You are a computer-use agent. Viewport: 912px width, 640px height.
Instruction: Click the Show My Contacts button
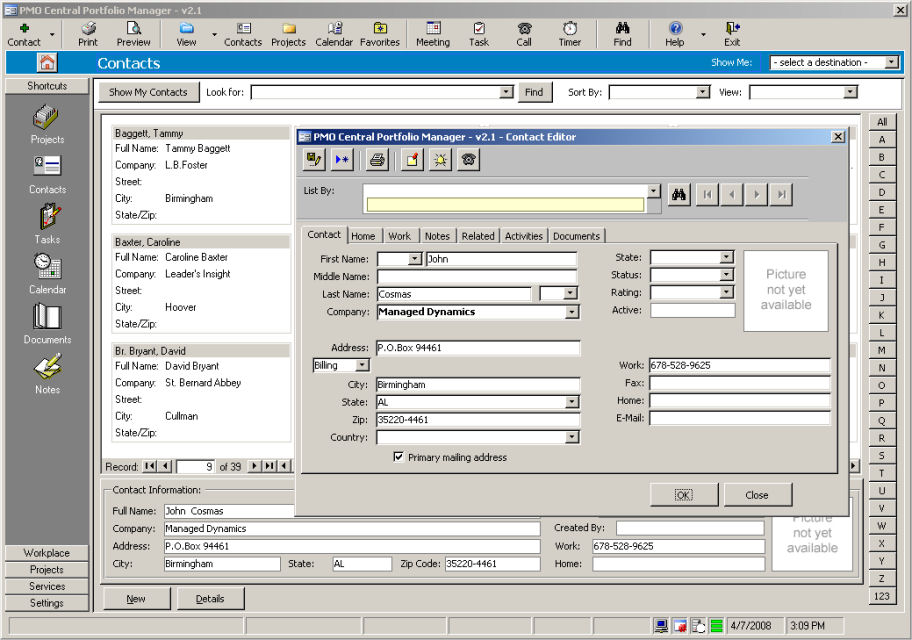tap(148, 92)
